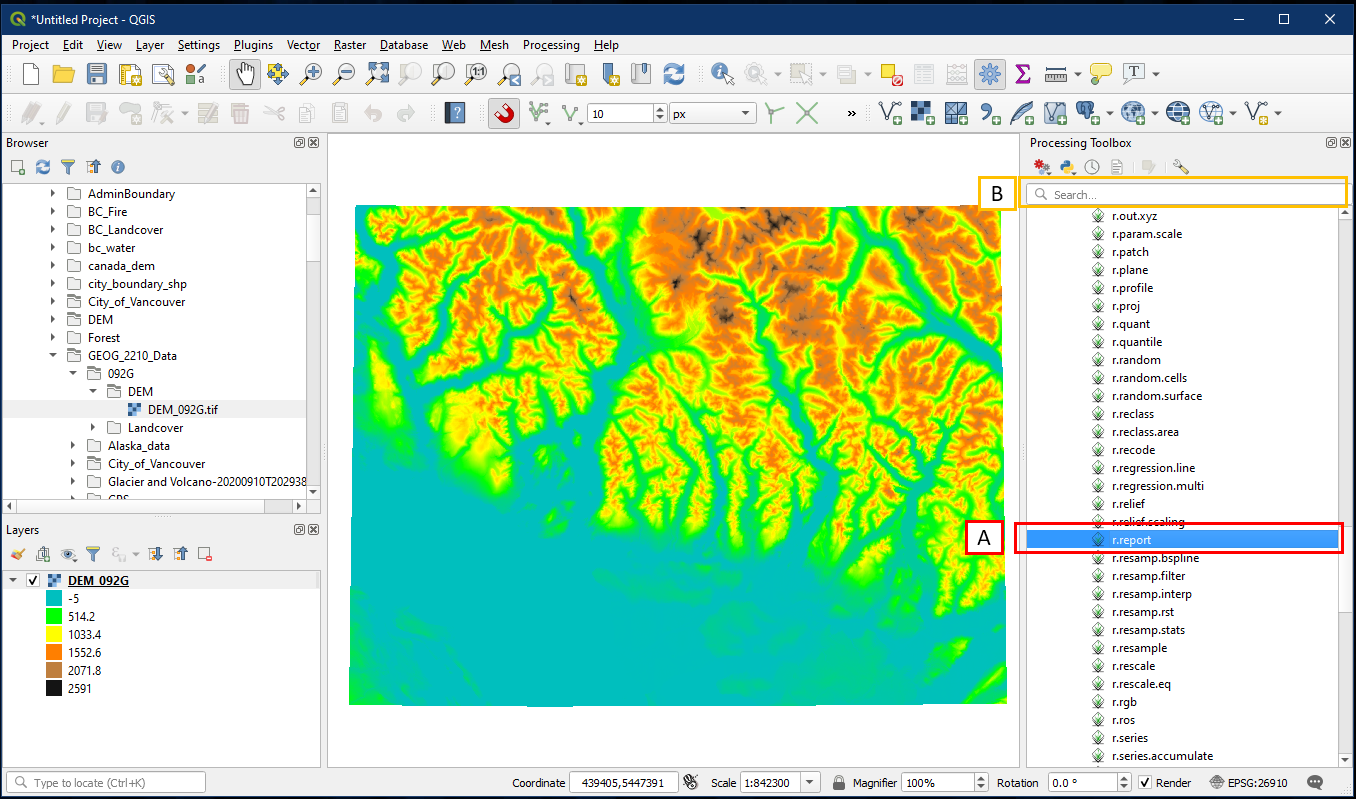The image size is (1356, 799).
Task: Select the Pan Map hand tool
Action: coord(245,74)
